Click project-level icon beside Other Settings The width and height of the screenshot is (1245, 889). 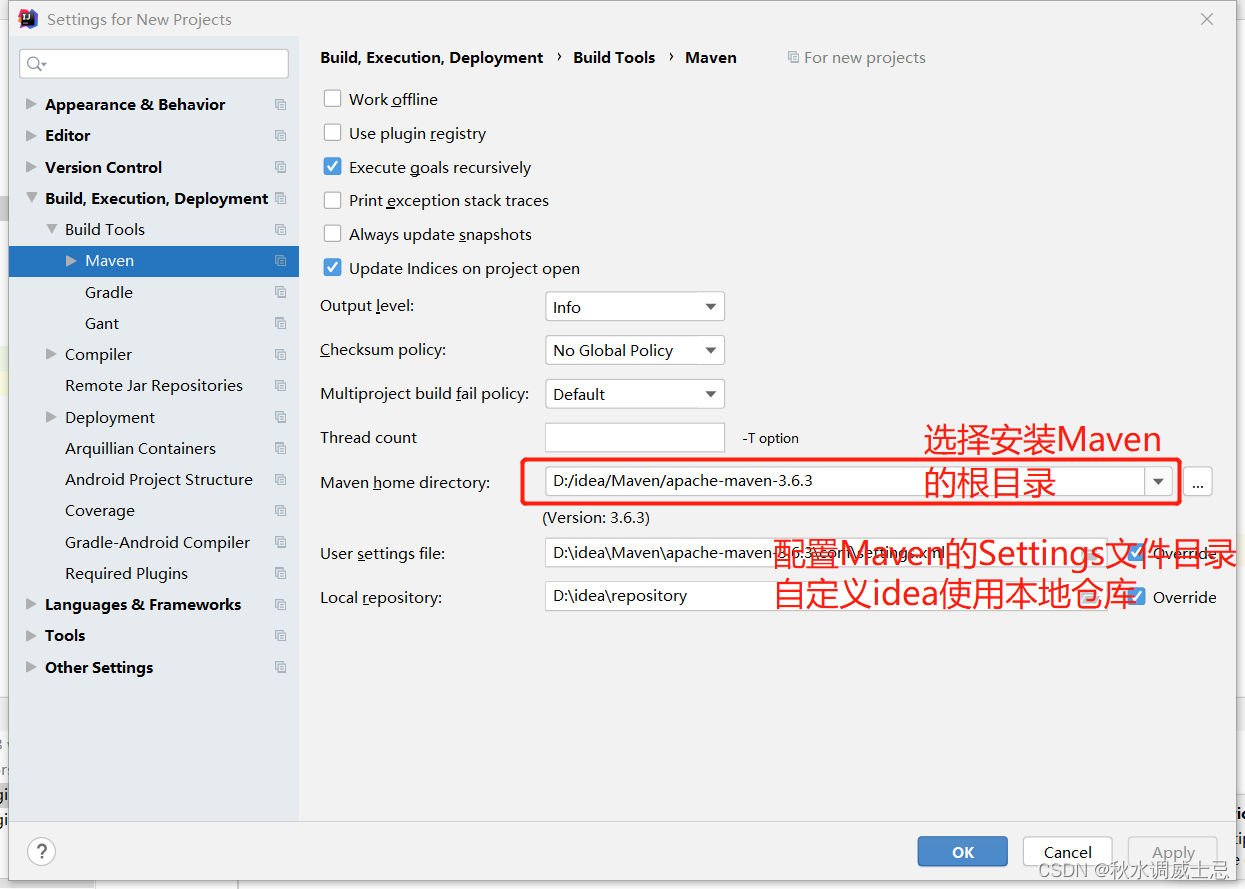(x=280, y=667)
